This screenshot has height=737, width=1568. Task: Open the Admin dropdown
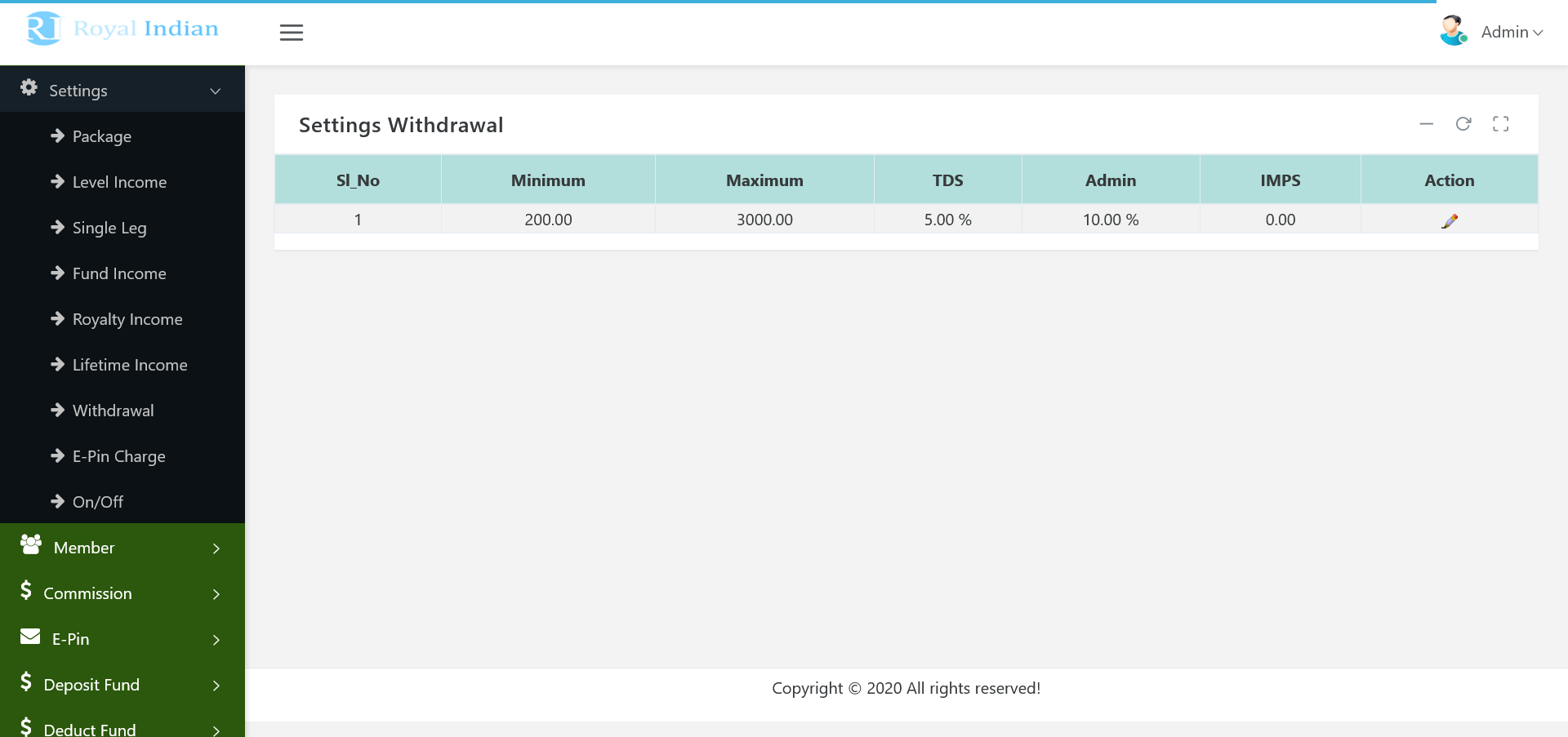[1512, 32]
